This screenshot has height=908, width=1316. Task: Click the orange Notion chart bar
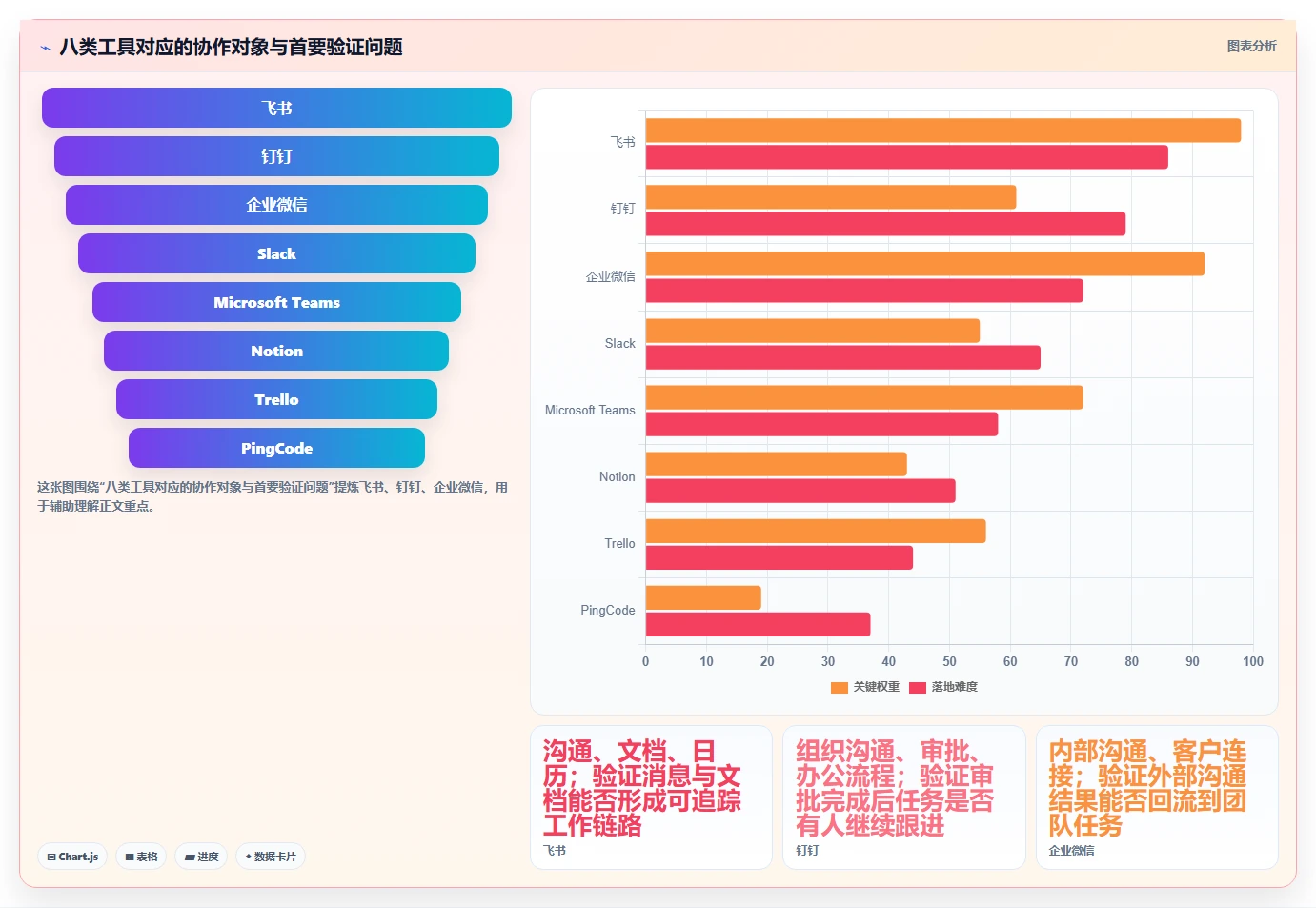(x=777, y=464)
